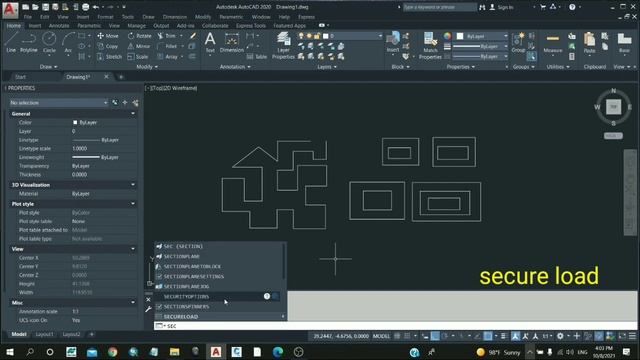Collapse the General properties section
The height and width of the screenshot is (360, 640).
coord(133,114)
